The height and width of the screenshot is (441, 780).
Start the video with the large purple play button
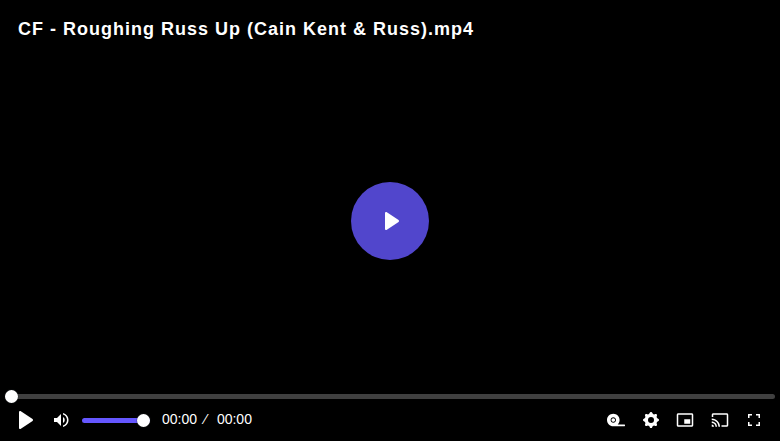point(390,221)
